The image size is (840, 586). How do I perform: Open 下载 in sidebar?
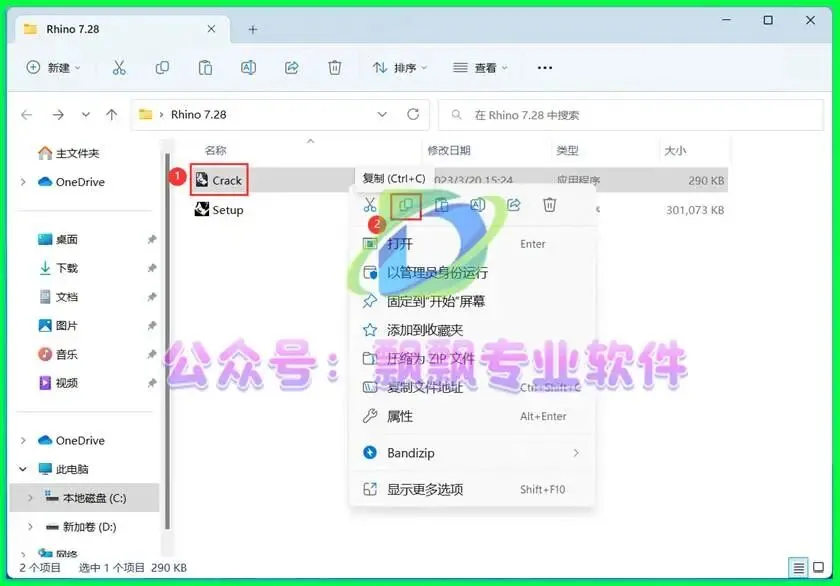click(58, 268)
